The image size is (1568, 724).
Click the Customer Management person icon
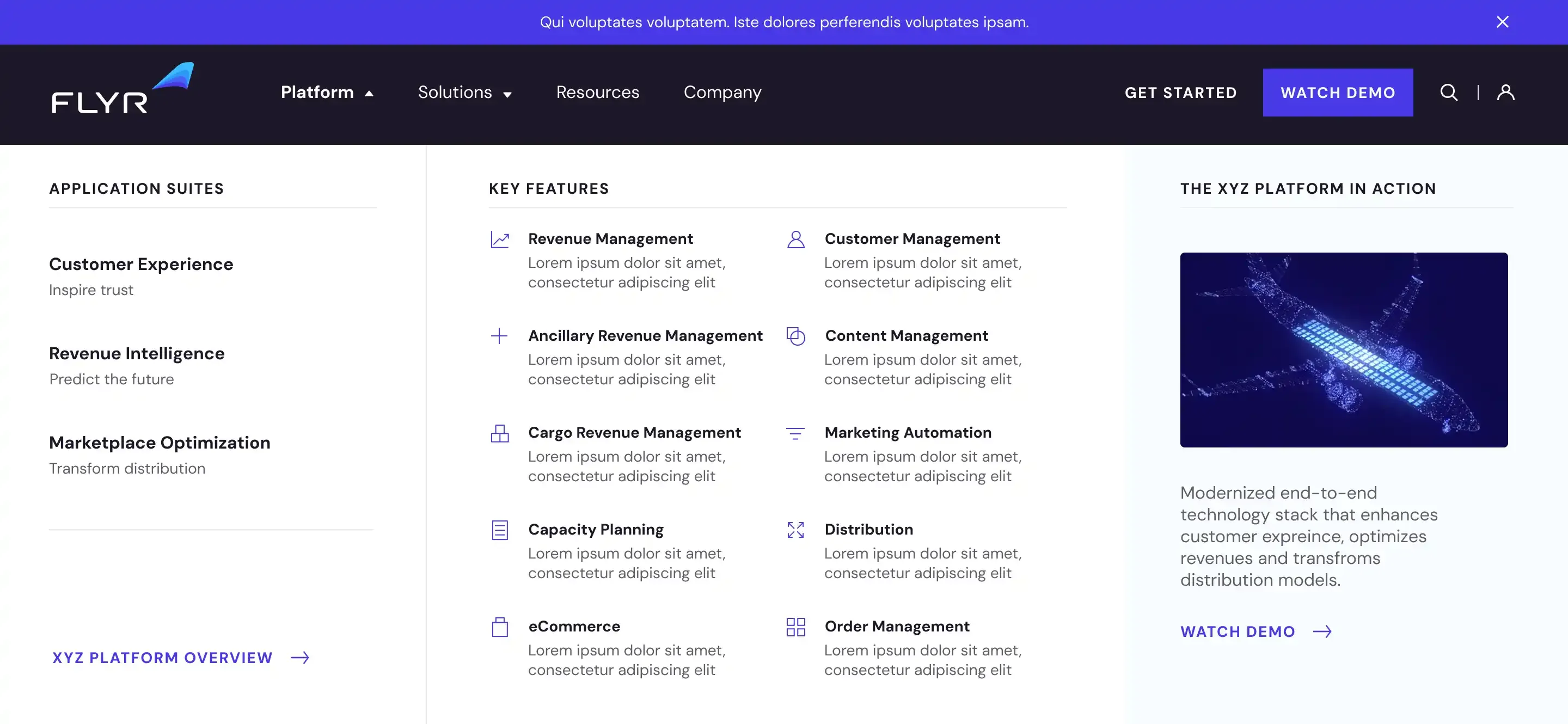click(x=795, y=240)
